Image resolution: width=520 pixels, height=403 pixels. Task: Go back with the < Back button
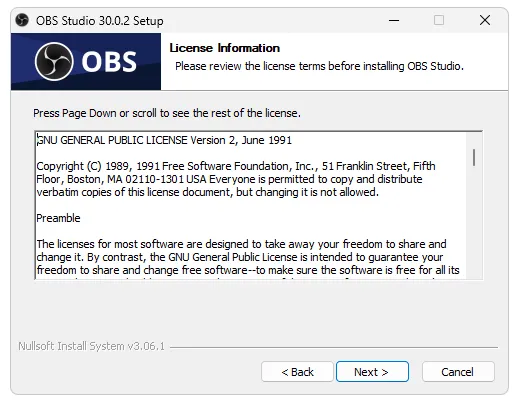pos(297,372)
